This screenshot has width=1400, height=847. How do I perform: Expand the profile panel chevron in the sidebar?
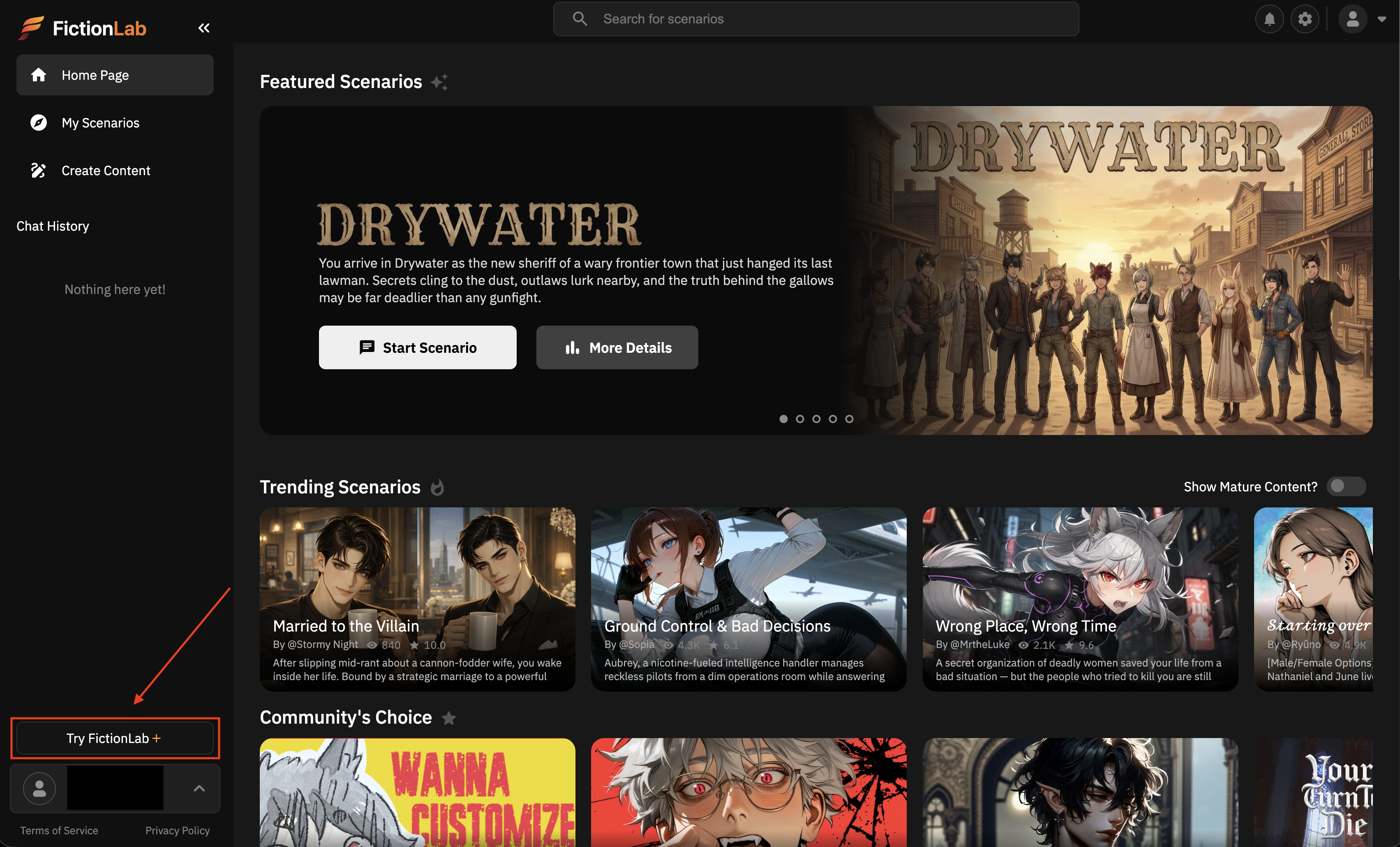tap(199, 788)
